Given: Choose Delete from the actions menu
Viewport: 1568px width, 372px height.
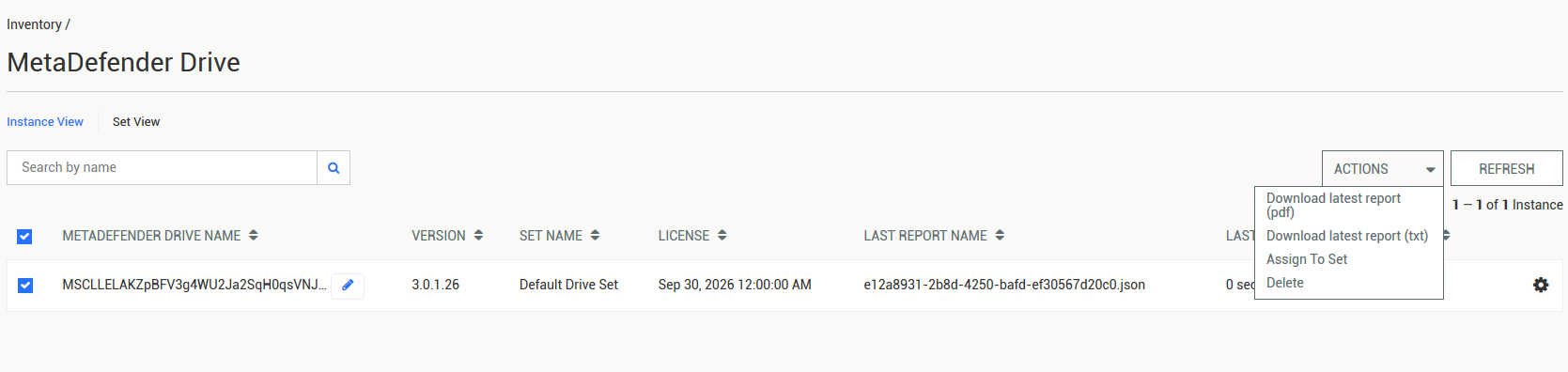Looking at the screenshot, I should click(1284, 283).
